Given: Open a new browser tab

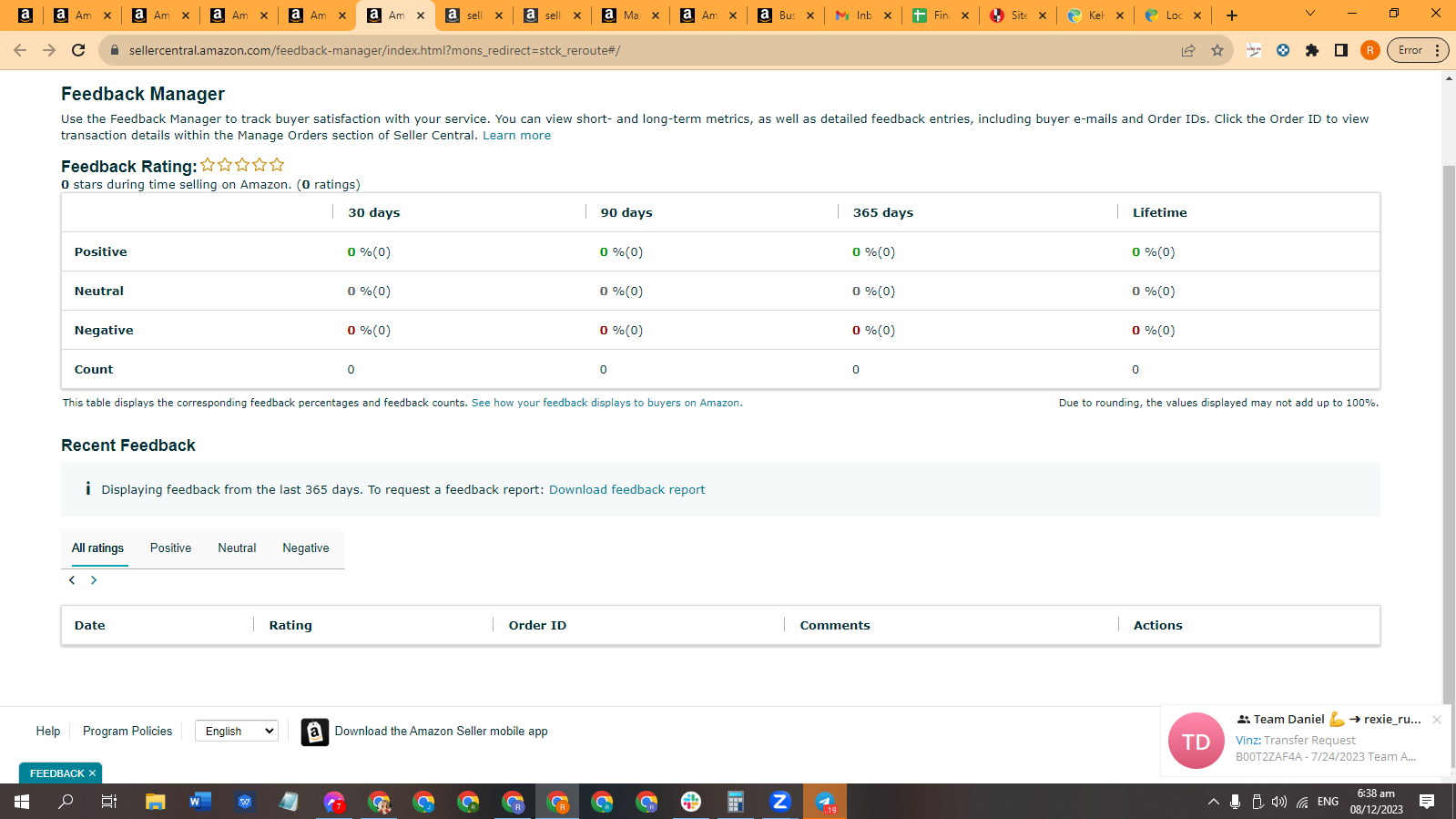Looking at the screenshot, I should point(1232,15).
